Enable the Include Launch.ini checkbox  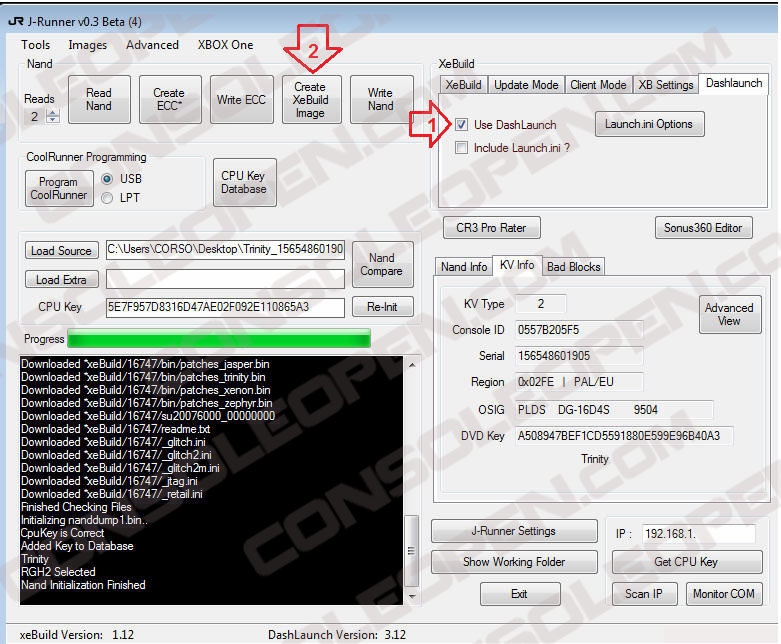point(462,147)
